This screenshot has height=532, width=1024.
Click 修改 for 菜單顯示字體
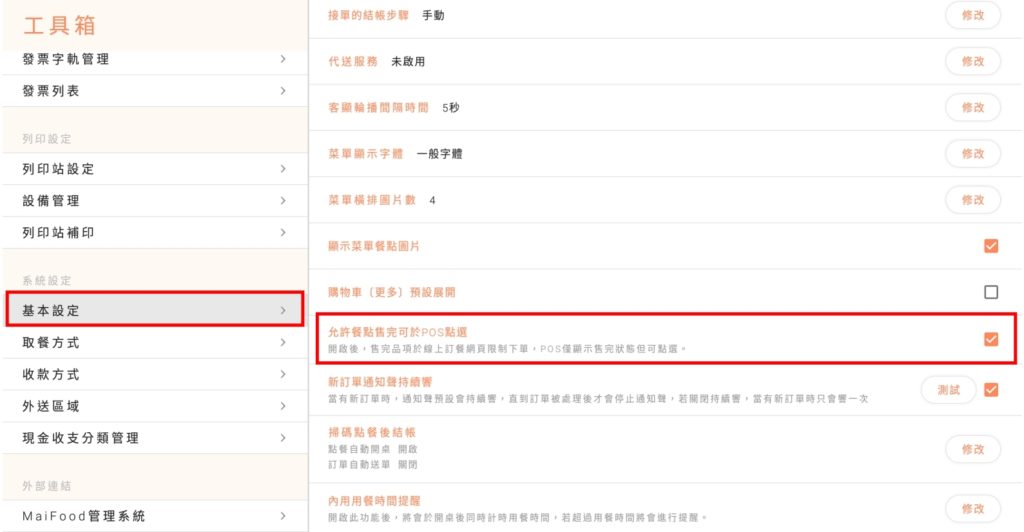[972, 154]
